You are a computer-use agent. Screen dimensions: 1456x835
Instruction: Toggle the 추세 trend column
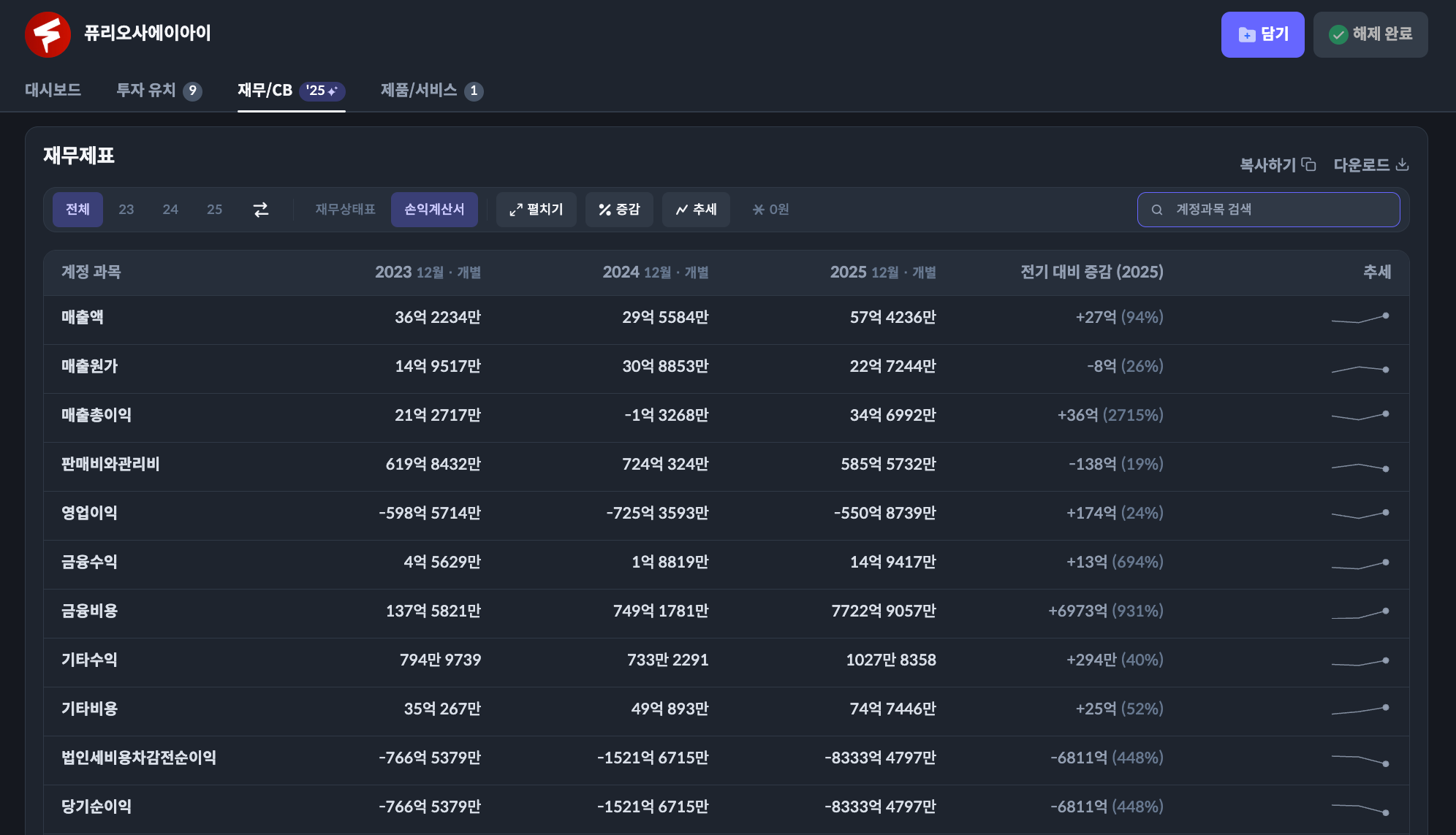coord(696,210)
